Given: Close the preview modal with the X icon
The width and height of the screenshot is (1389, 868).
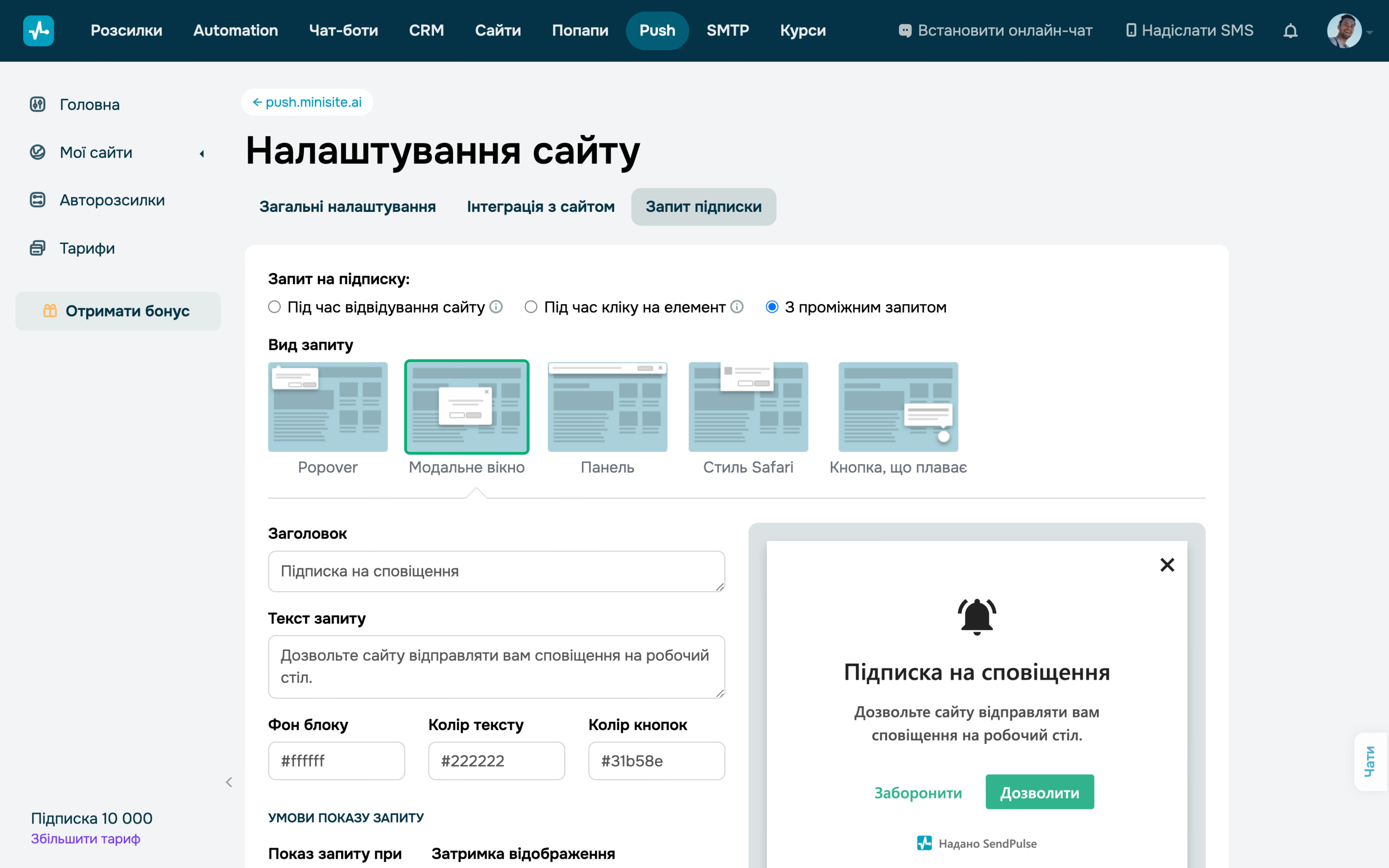Looking at the screenshot, I should pos(1167,565).
